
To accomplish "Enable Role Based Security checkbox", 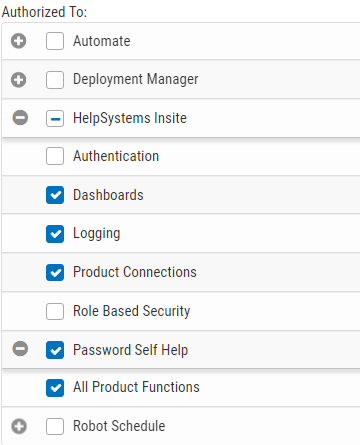I will [x=55, y=311].
